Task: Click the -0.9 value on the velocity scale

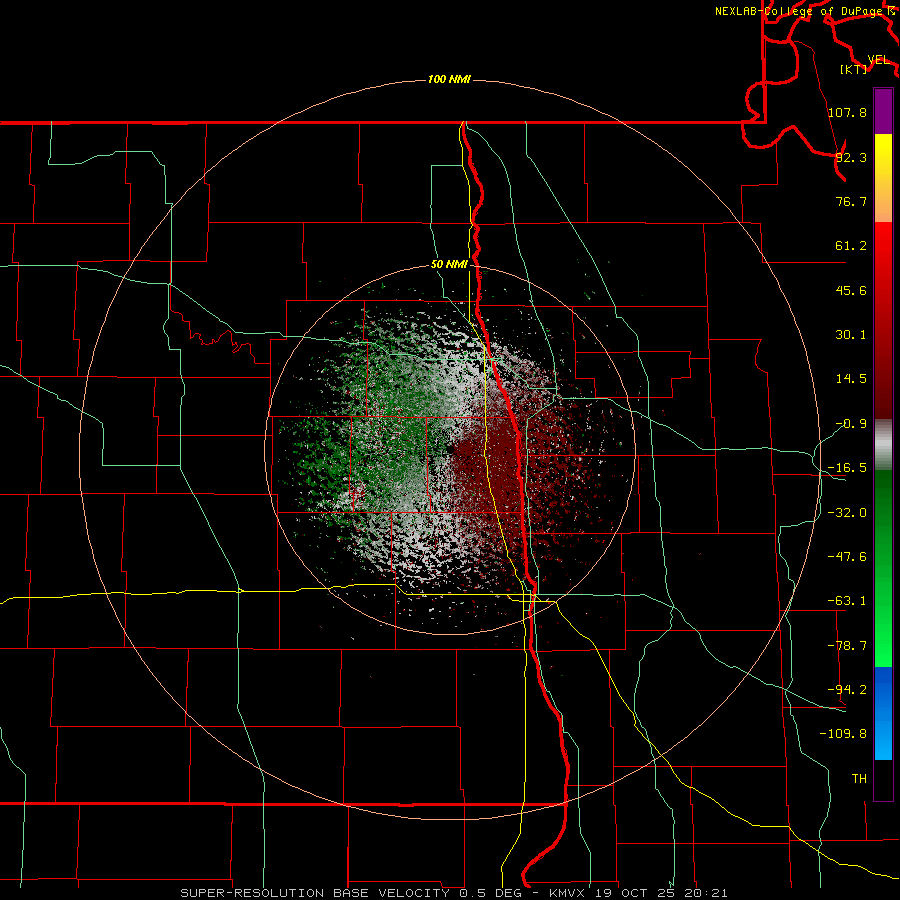Action: point(851,424)
